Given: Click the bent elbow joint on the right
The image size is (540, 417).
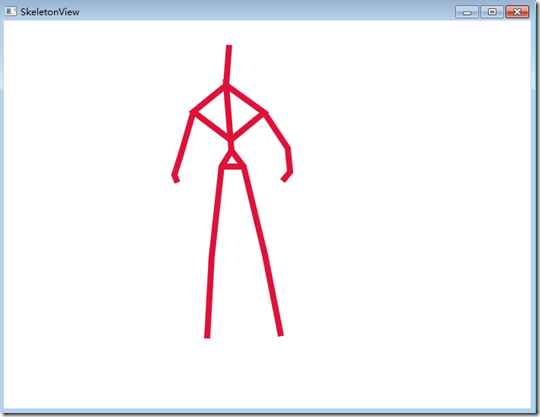Looking at the screenshot, I should click(x=288, y=148).
